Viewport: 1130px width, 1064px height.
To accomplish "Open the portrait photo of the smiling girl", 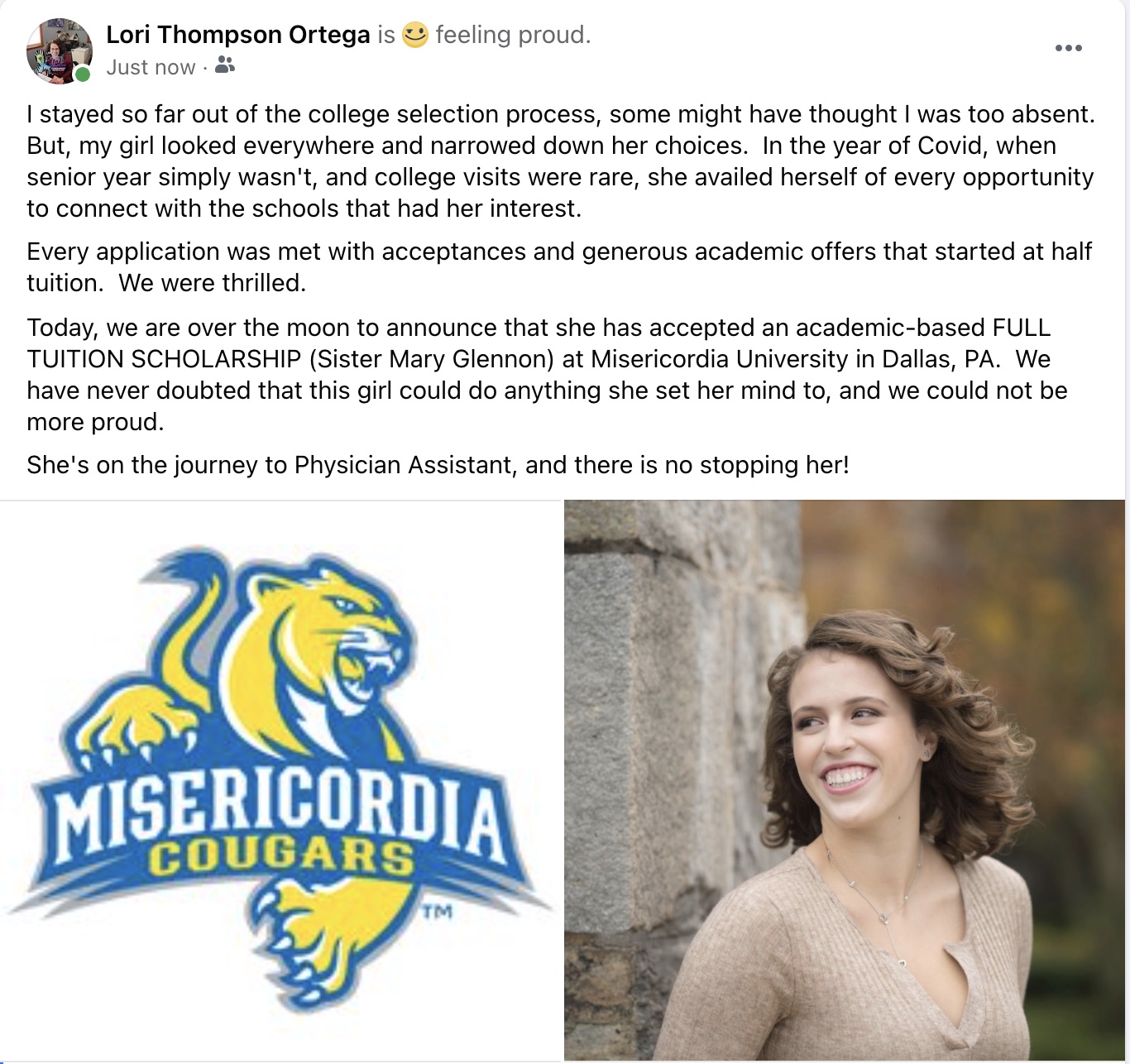I will (845, 780).
